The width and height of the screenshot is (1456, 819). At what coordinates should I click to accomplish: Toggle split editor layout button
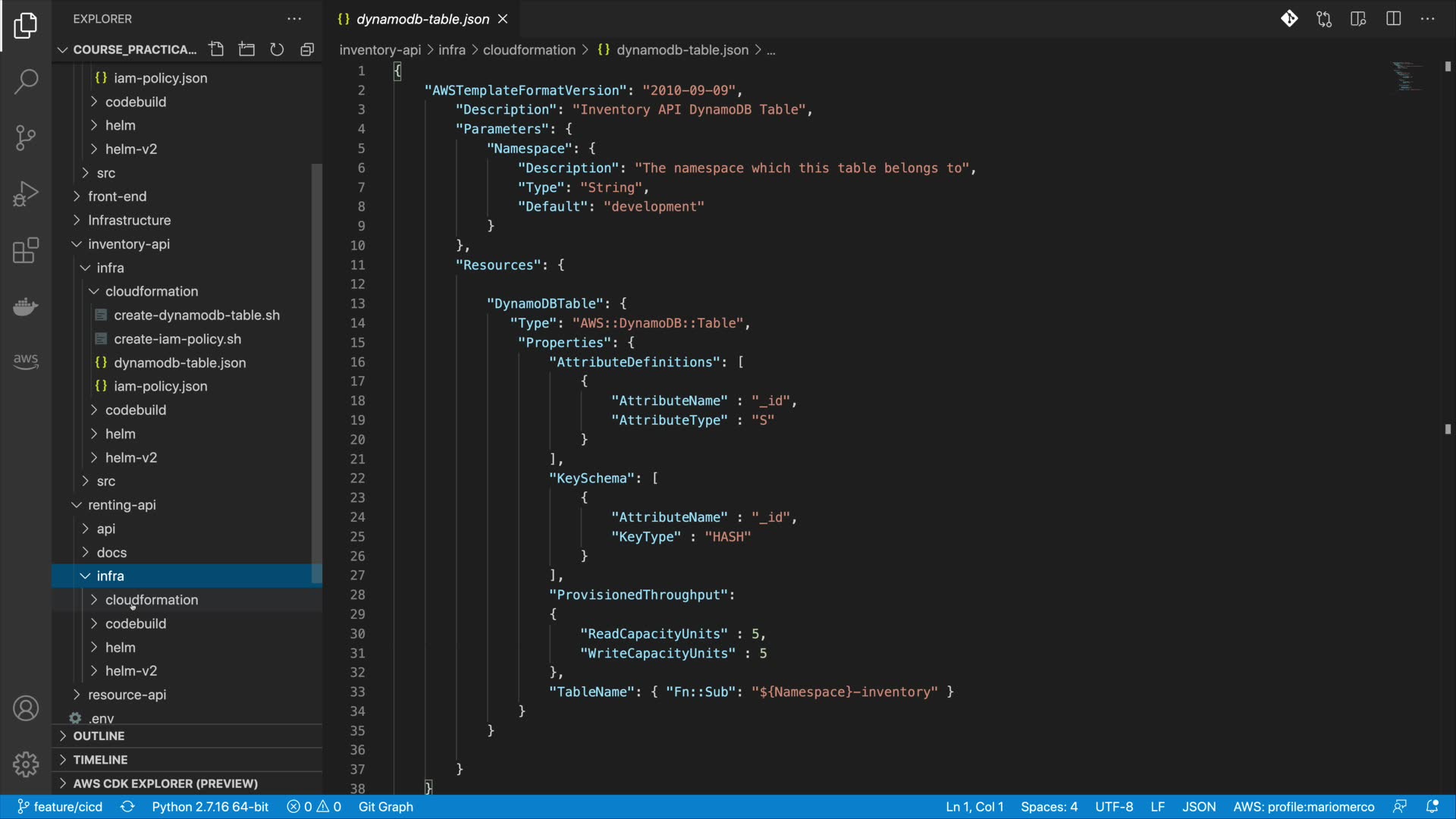point(1393,19)
